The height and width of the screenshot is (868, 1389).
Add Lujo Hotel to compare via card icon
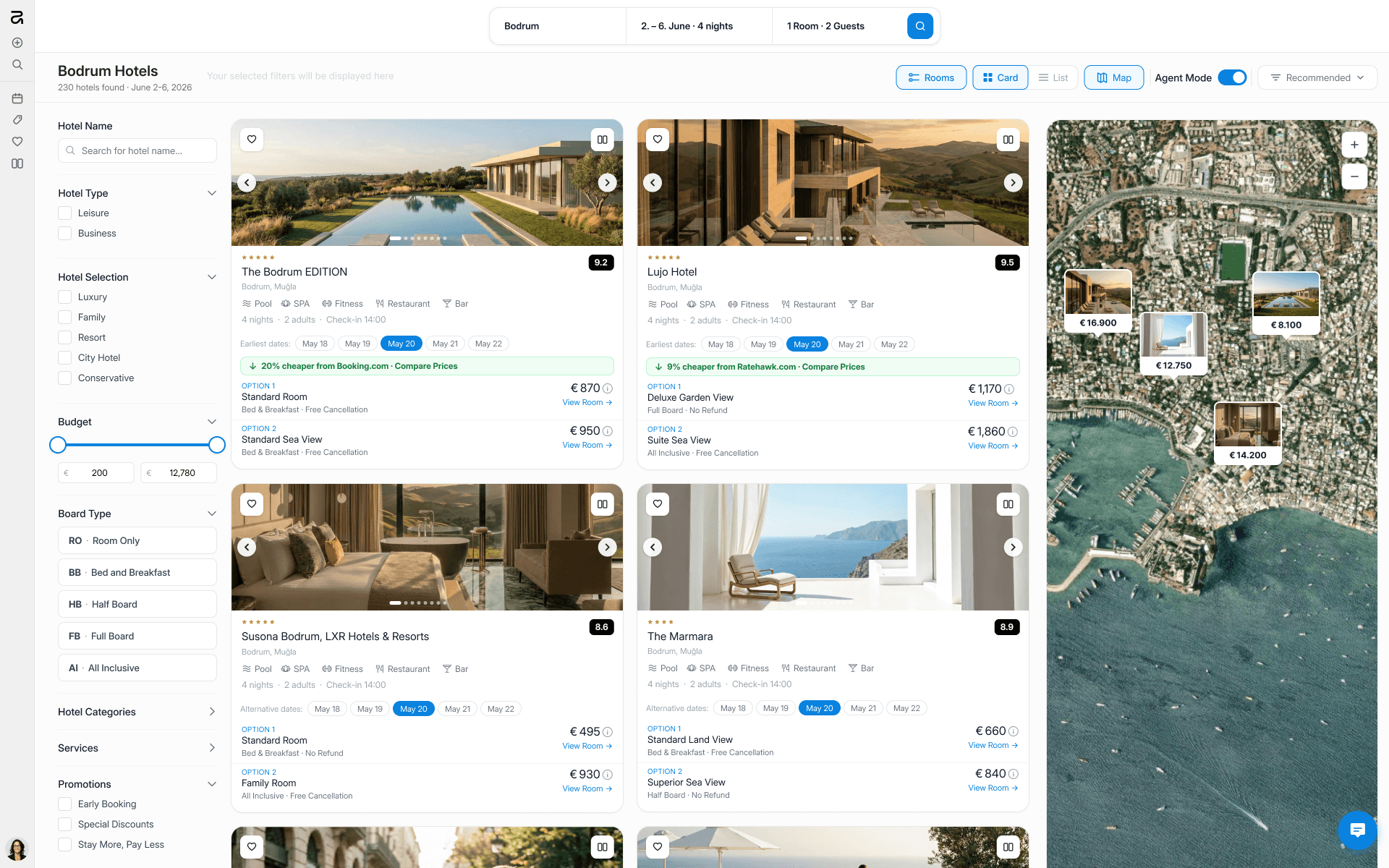[x=1008, y=140]
